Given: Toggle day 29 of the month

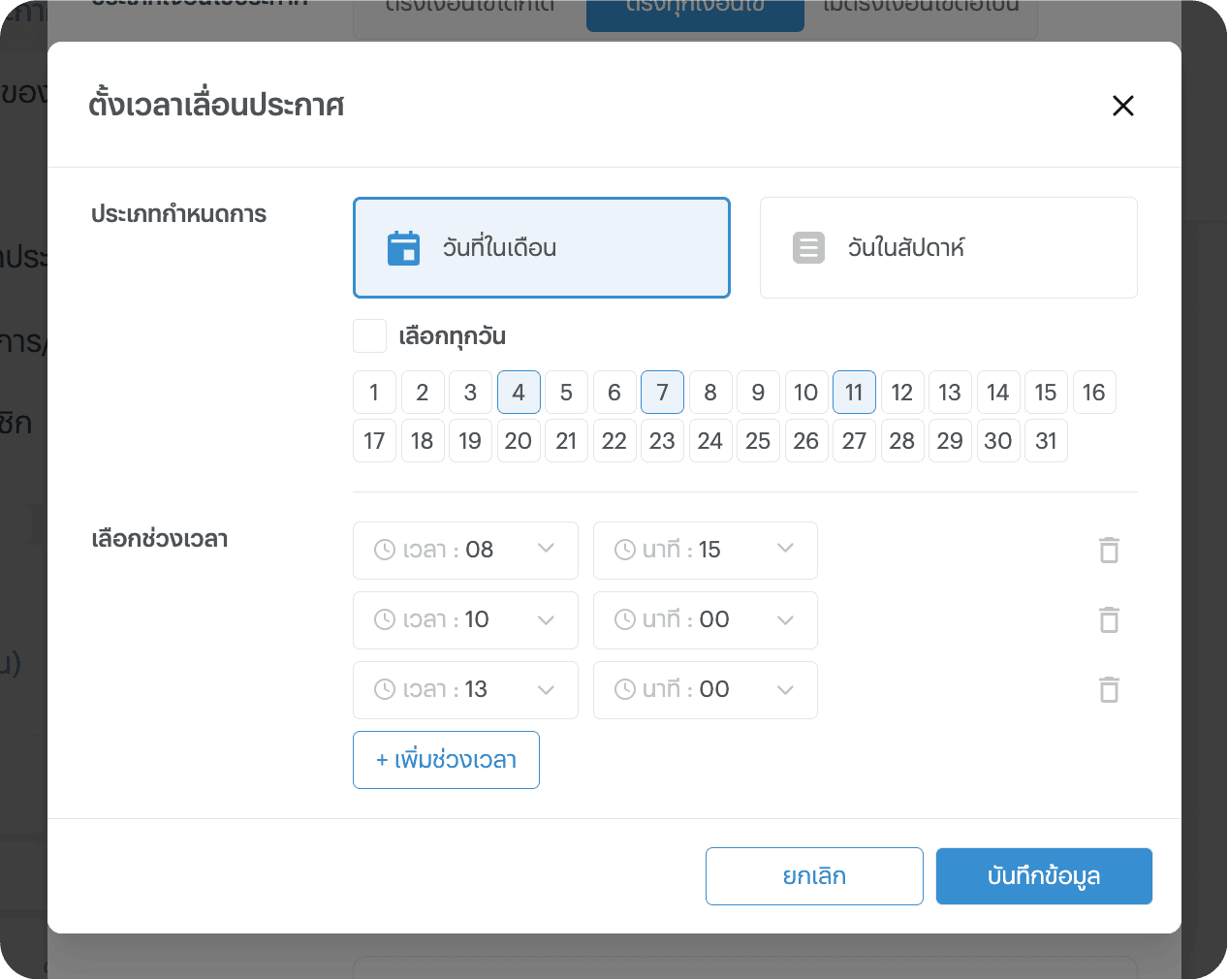Looking at the screenshot, I should pyautogui.click(x=951, y=441).
